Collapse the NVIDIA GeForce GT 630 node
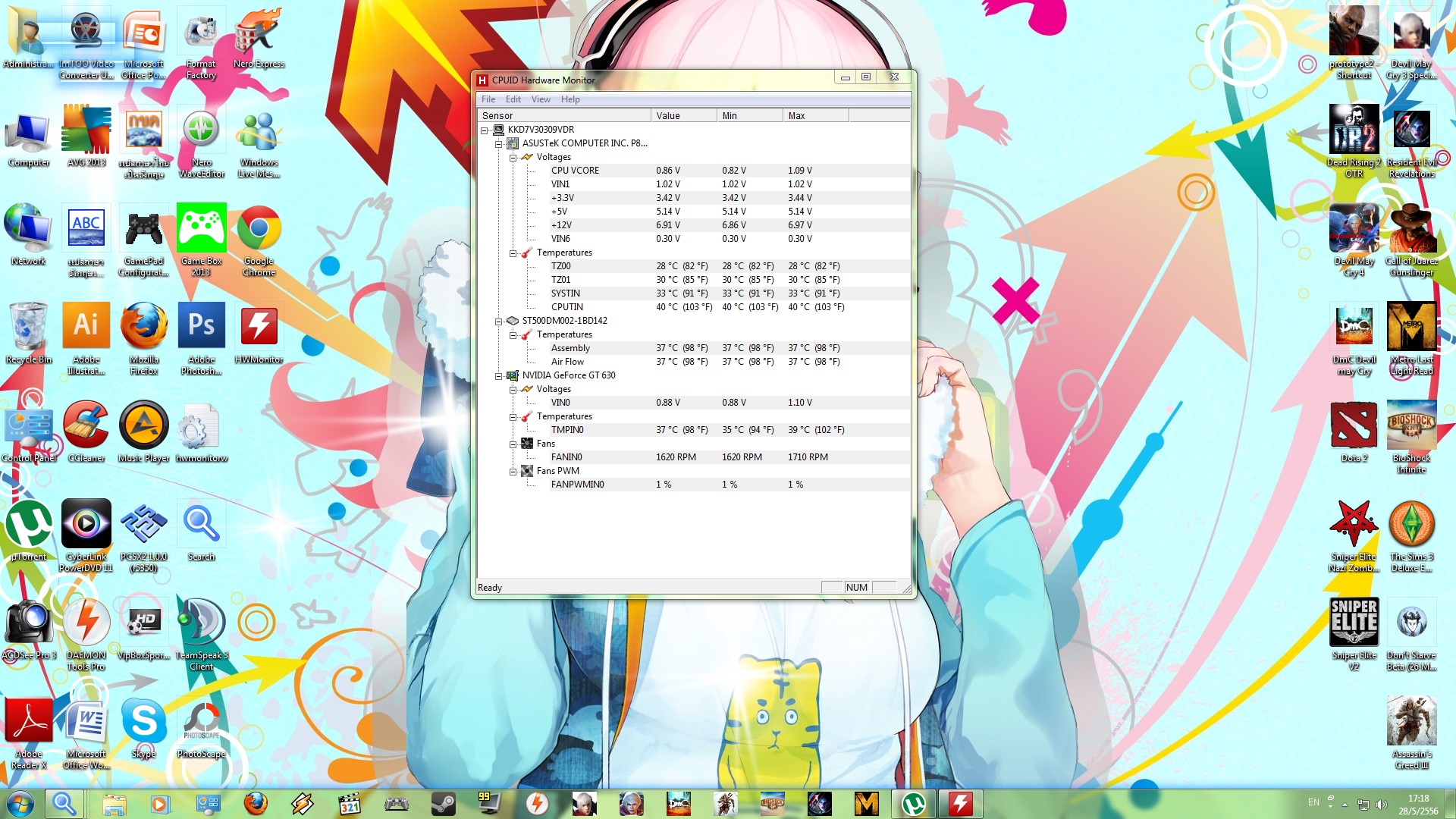The width and height of the screenshot is (1456, 819). (x=499, y=376)
